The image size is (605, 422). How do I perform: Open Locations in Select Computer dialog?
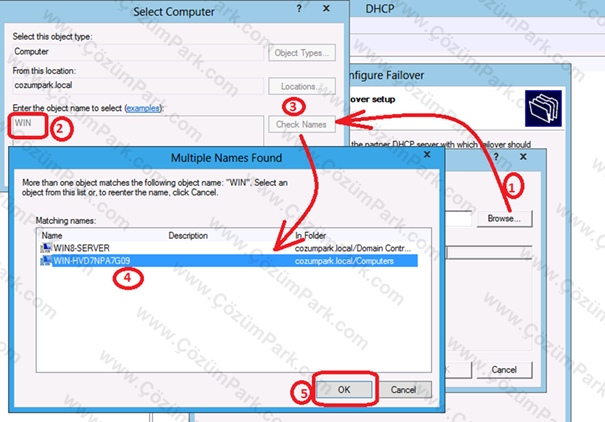point(301,86)
